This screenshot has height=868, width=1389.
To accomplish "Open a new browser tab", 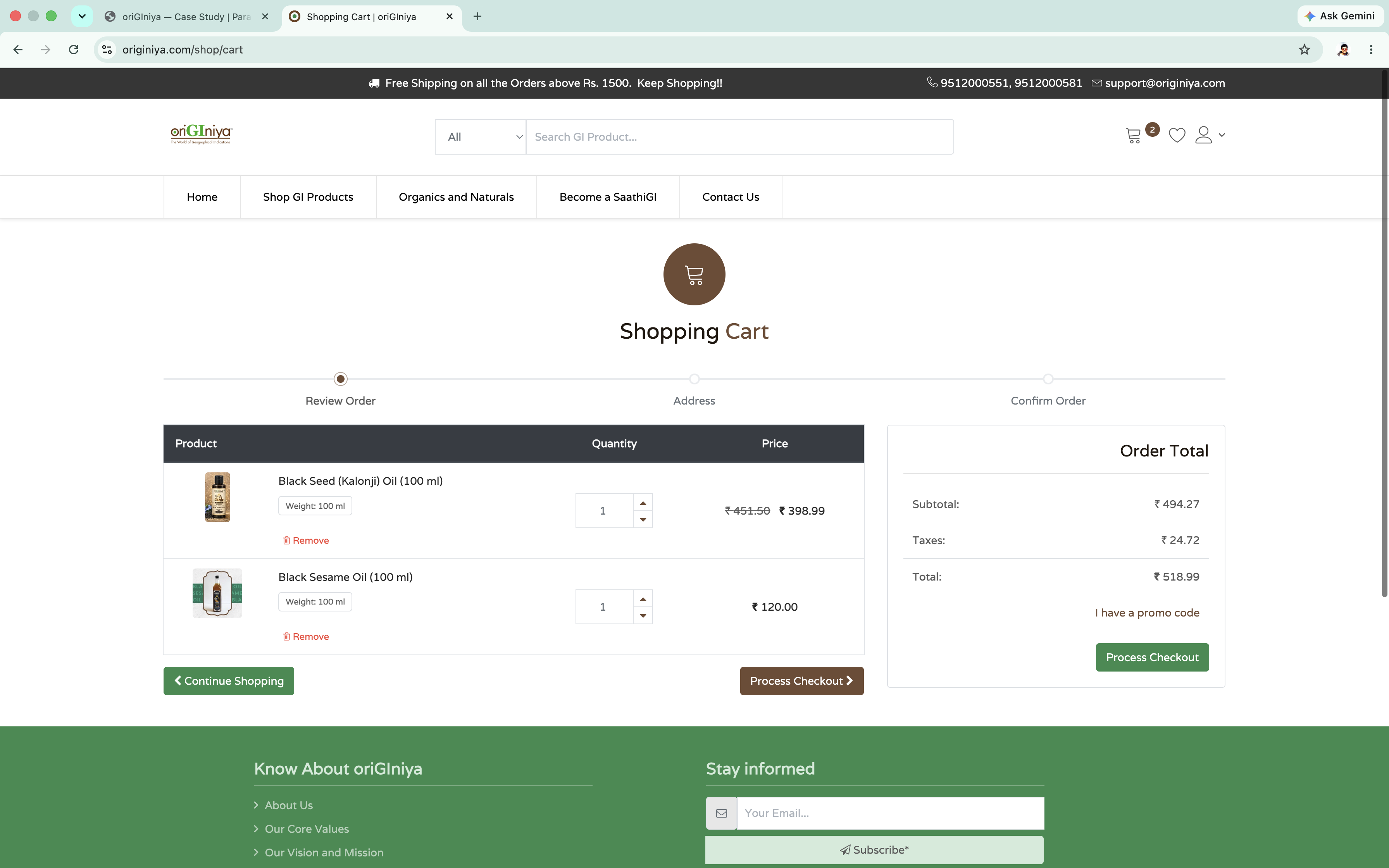I will (477, 16).
